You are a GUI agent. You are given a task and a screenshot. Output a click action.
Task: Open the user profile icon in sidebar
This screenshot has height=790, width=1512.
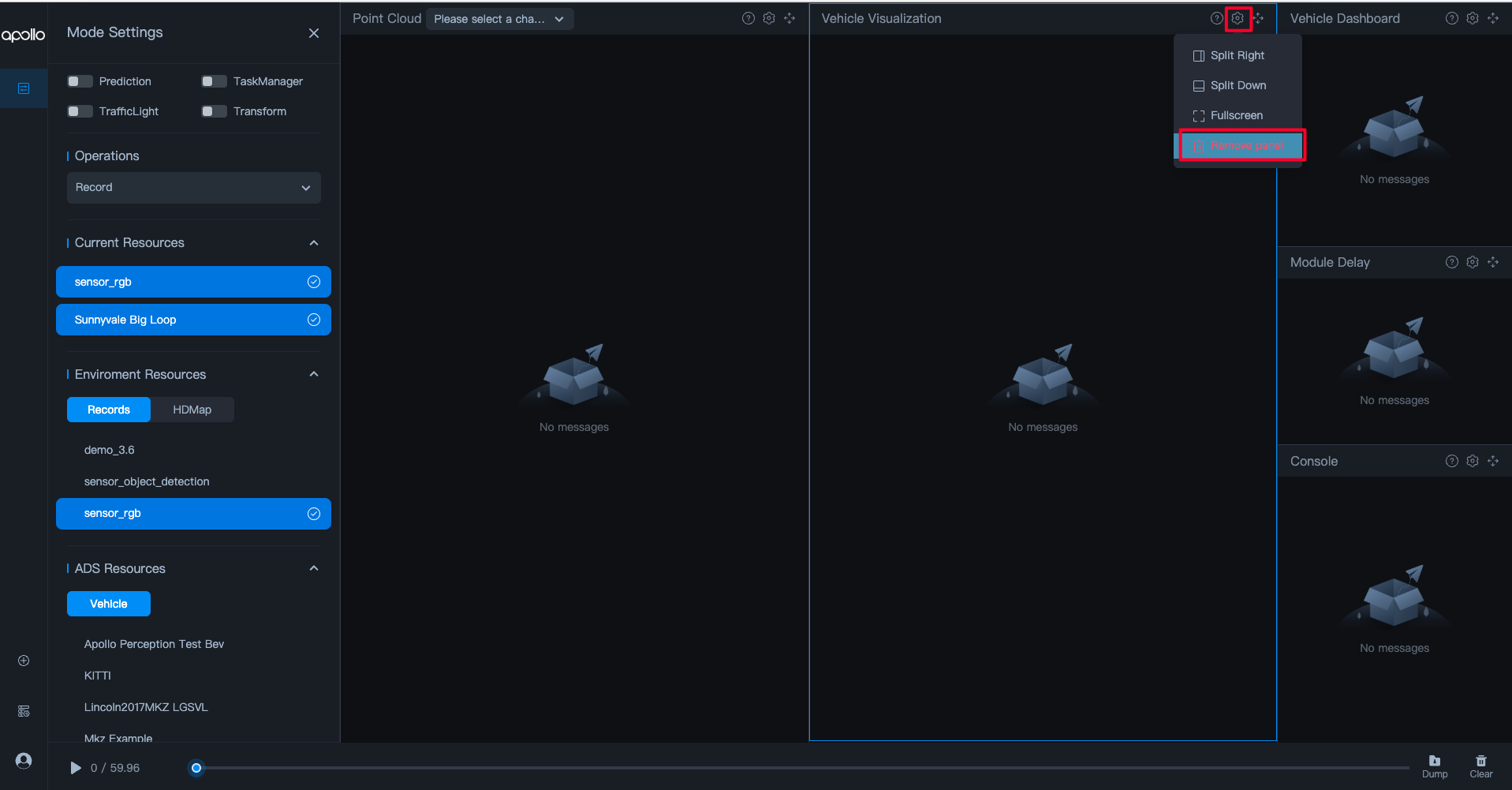click(24, 761)
